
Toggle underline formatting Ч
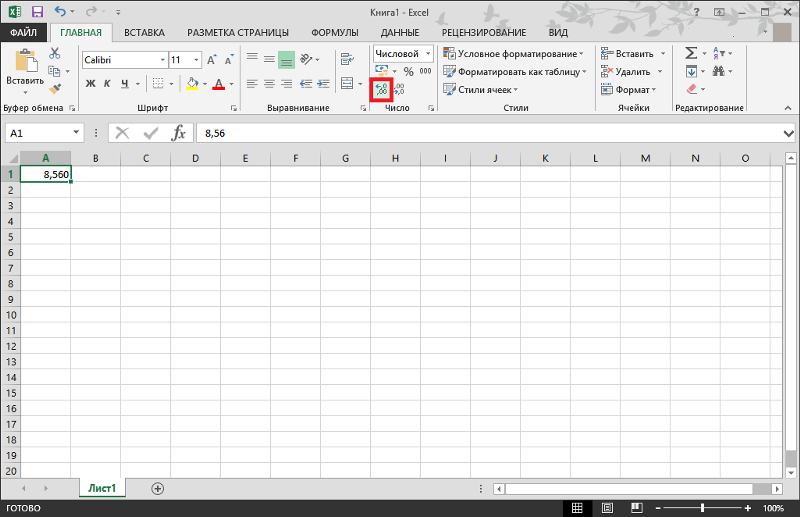coord(124,83)
